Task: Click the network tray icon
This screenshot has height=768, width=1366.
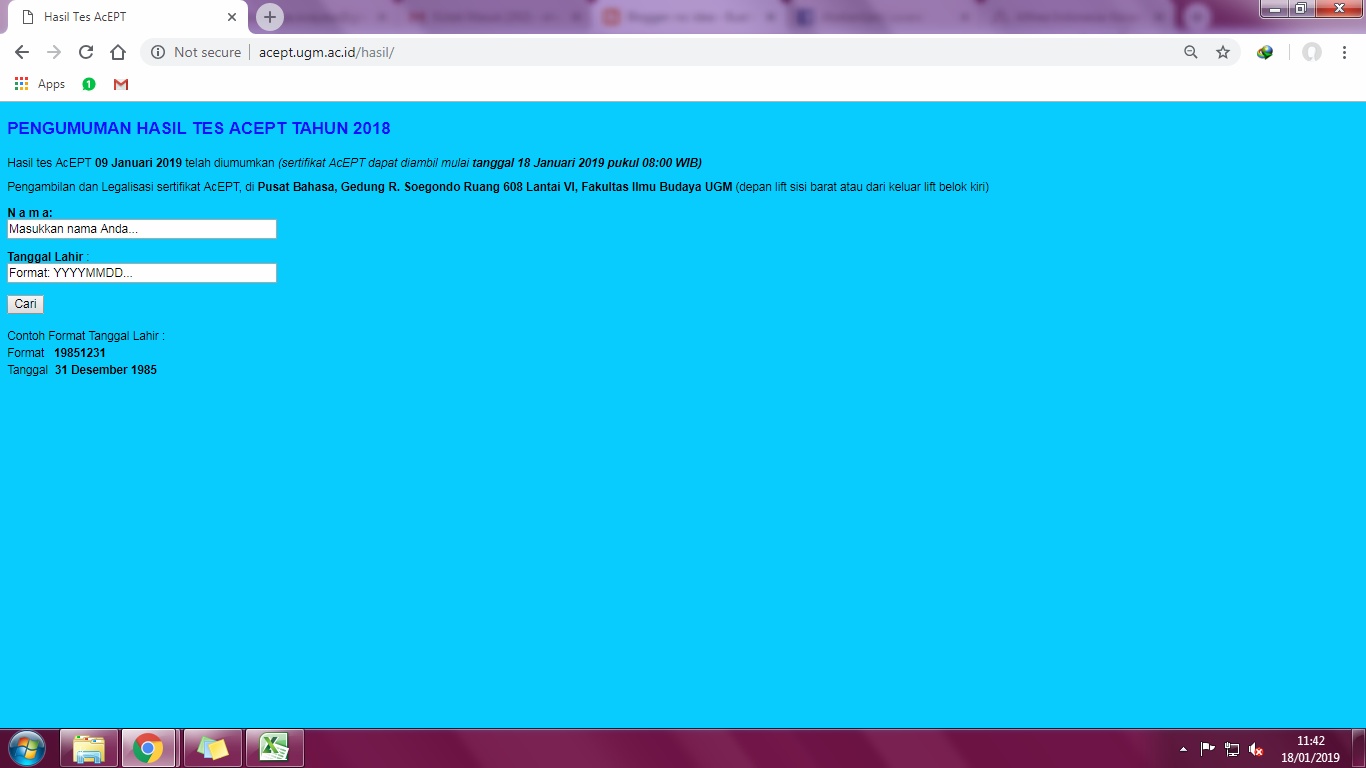Action: [1232, 749]
